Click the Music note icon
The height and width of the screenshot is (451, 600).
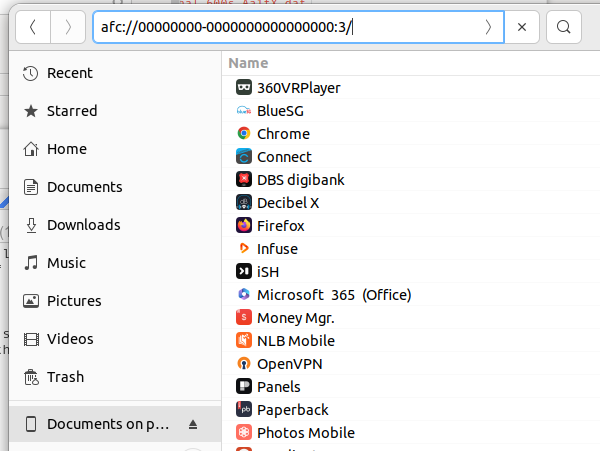(31, 263)
